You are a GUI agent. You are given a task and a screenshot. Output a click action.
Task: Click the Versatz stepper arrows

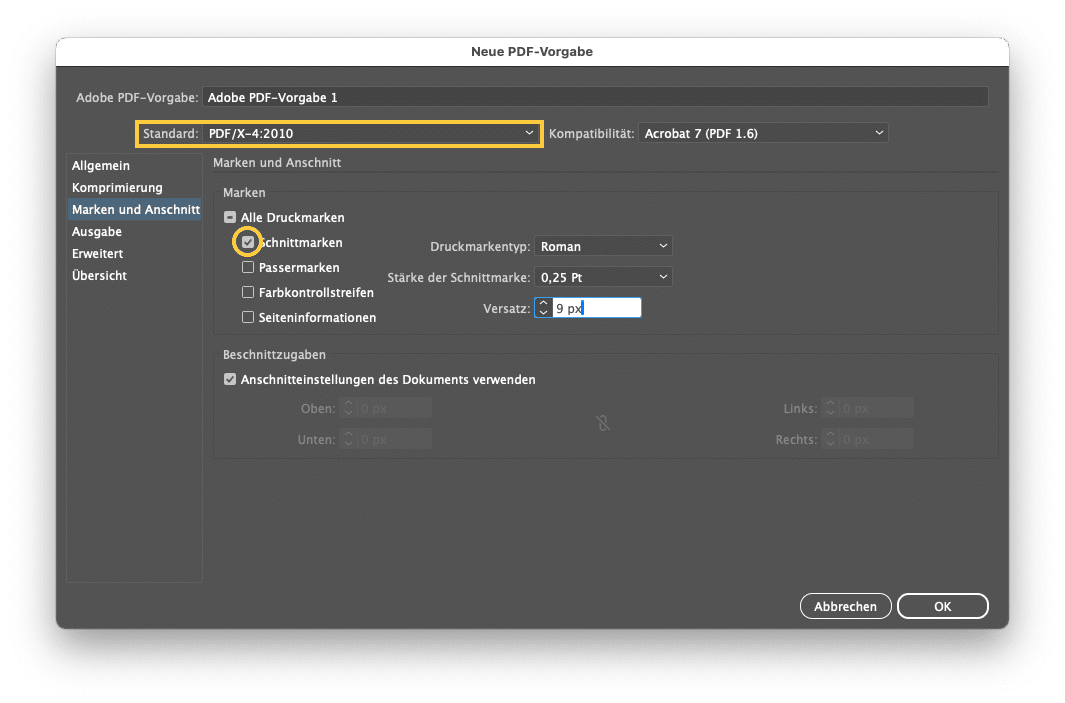click(543, 308)
